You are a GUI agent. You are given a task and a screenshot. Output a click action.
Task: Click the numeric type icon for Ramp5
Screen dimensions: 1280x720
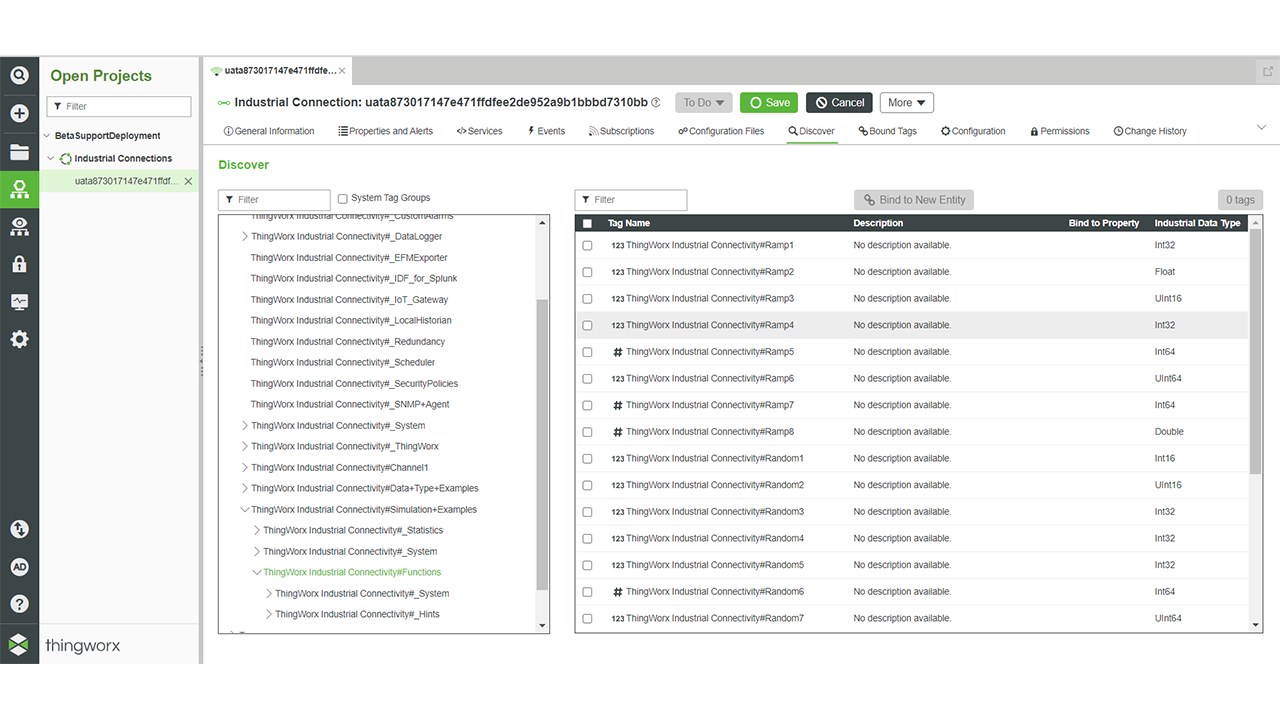[618, 352]
